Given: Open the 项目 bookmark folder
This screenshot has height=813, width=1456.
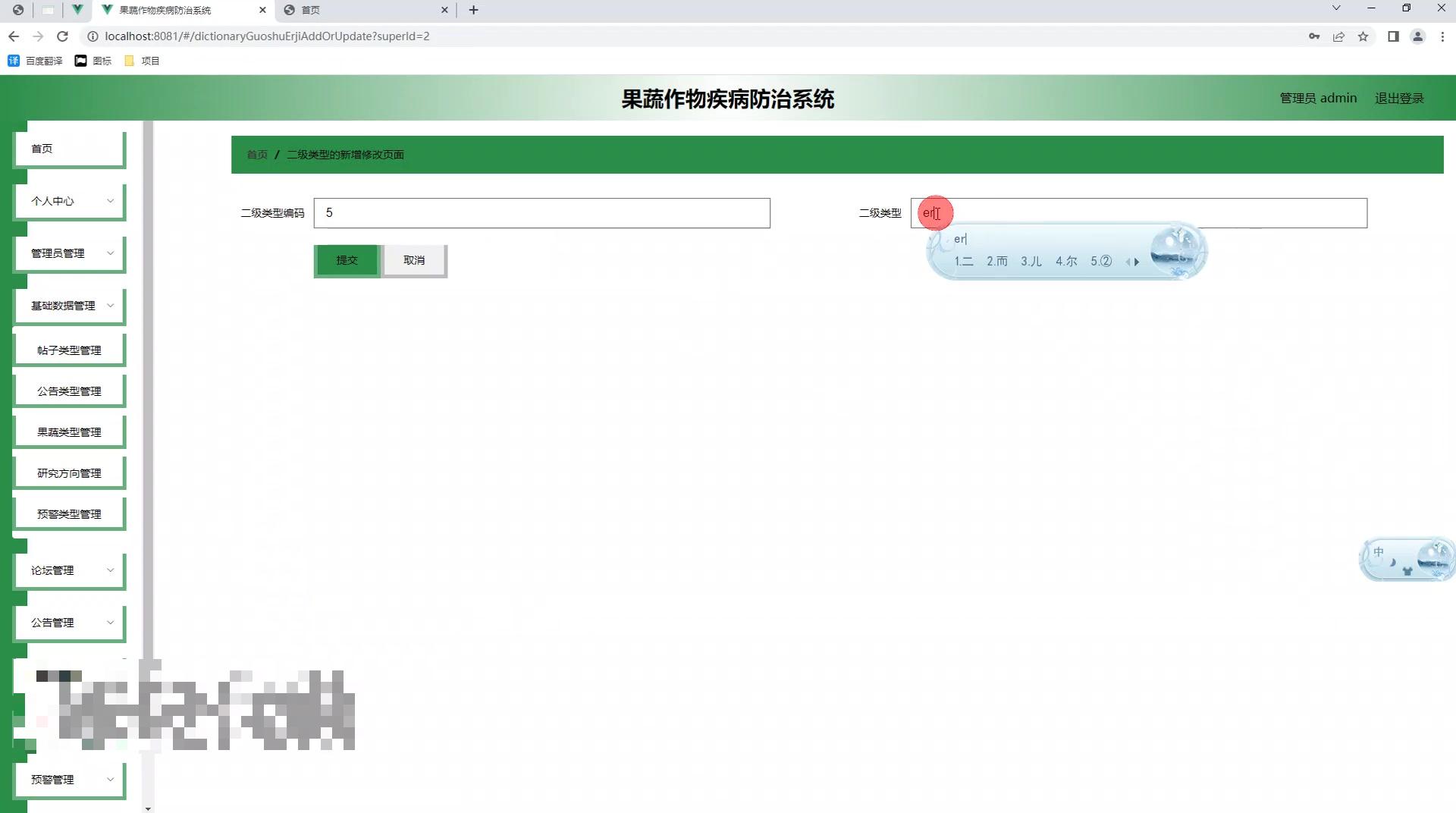Looking at the screenshot, I should pyautogui.click(x=144, y=61).
